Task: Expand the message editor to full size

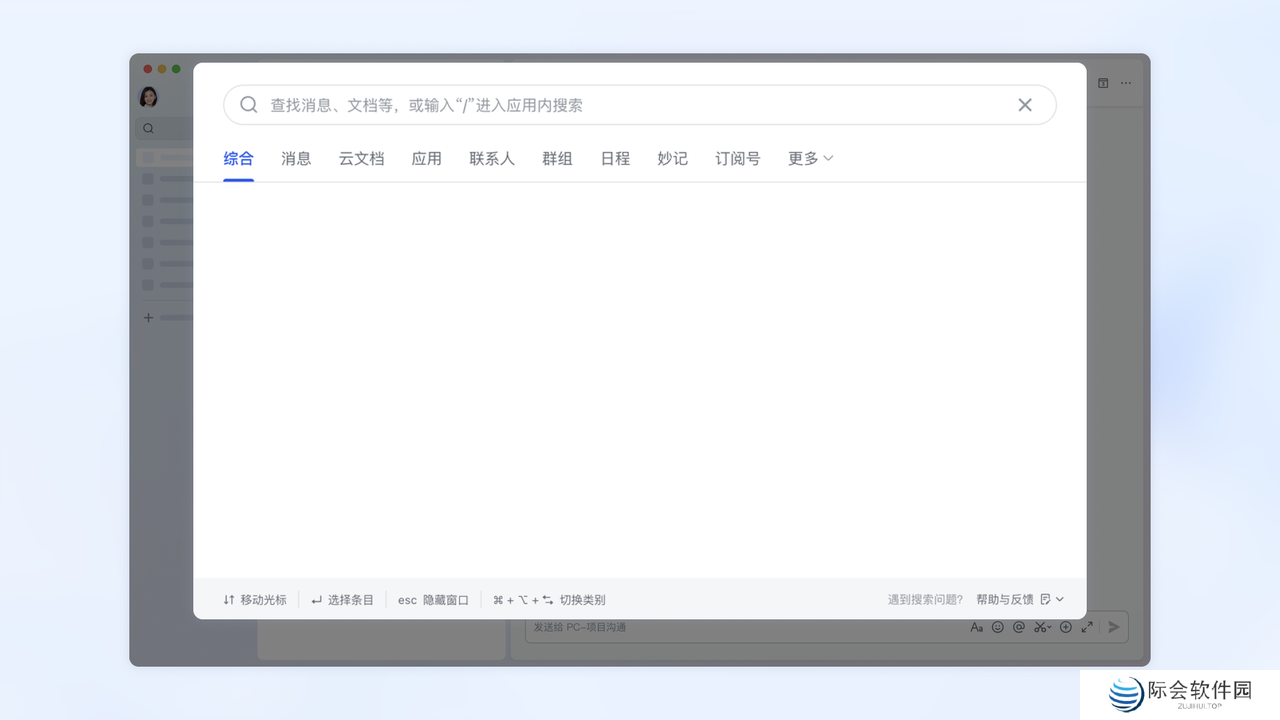Action: (x=1087, y=627)
